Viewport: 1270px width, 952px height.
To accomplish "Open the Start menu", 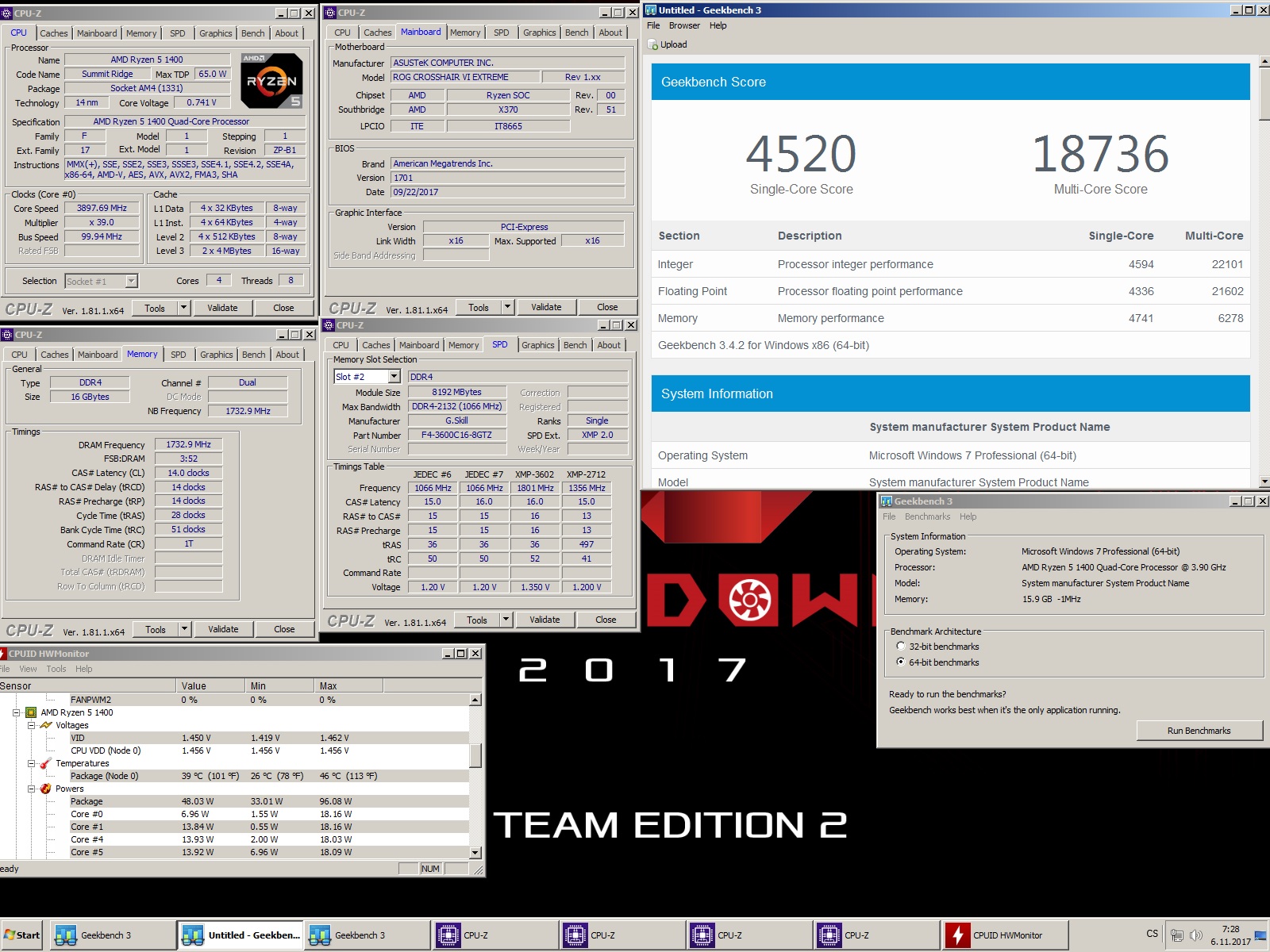I will (x=22, y=935).
